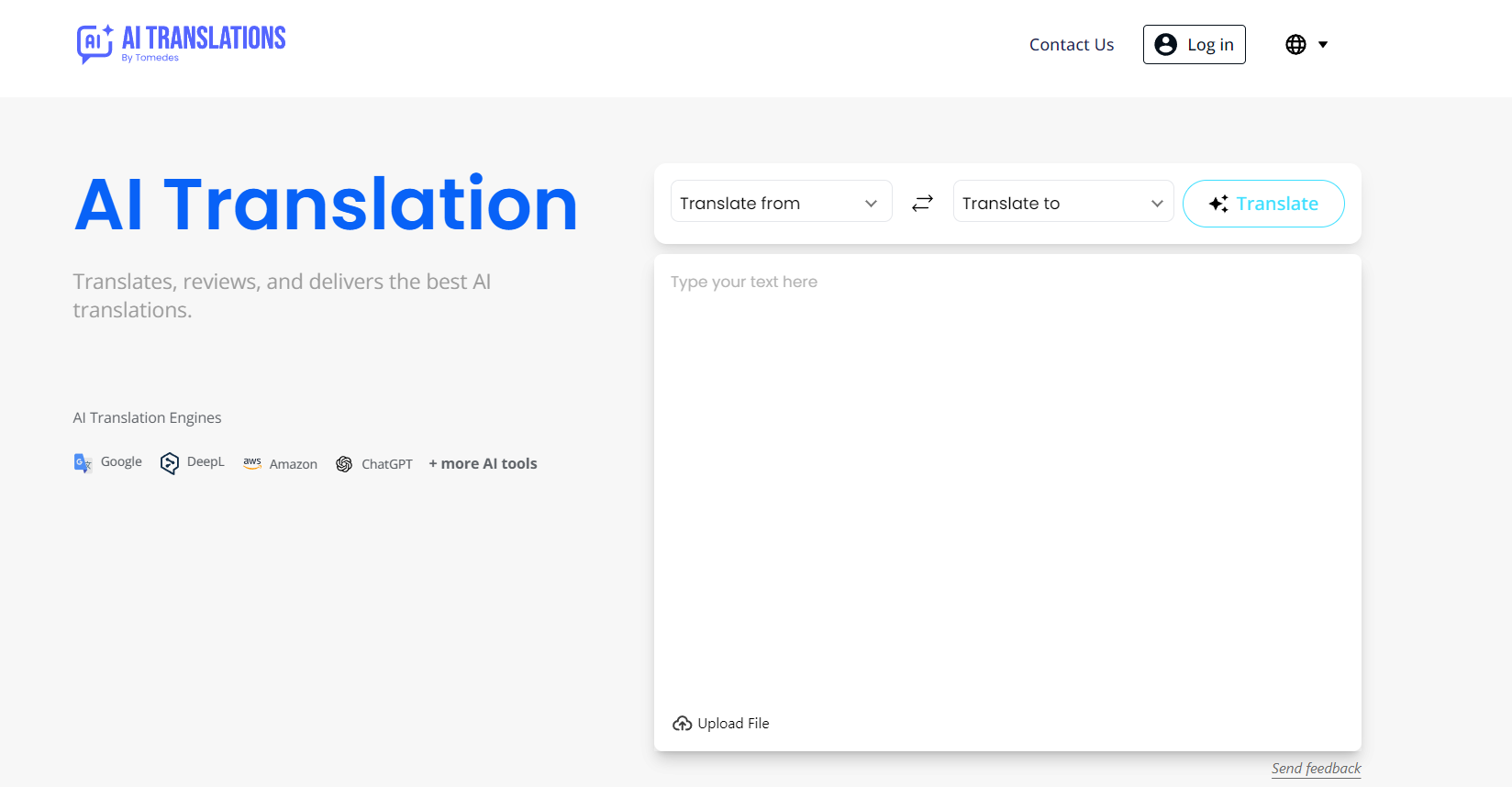Click the Google Translate engine icon

click(83, 463)
